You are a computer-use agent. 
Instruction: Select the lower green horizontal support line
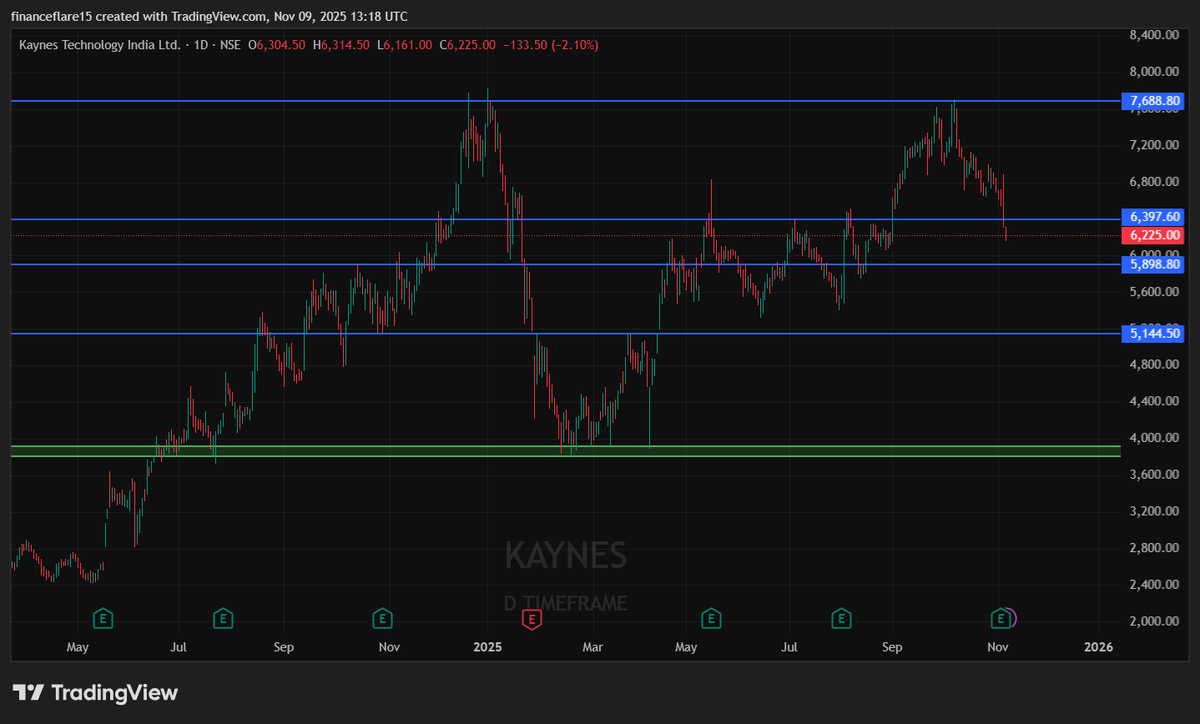coord(565,456)
